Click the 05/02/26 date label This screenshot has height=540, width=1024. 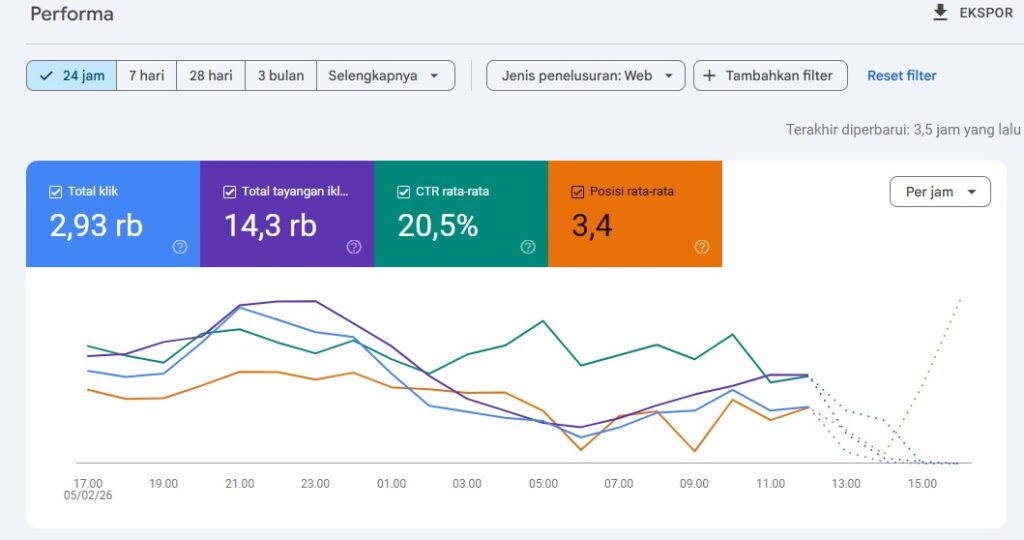click(88, 496)
